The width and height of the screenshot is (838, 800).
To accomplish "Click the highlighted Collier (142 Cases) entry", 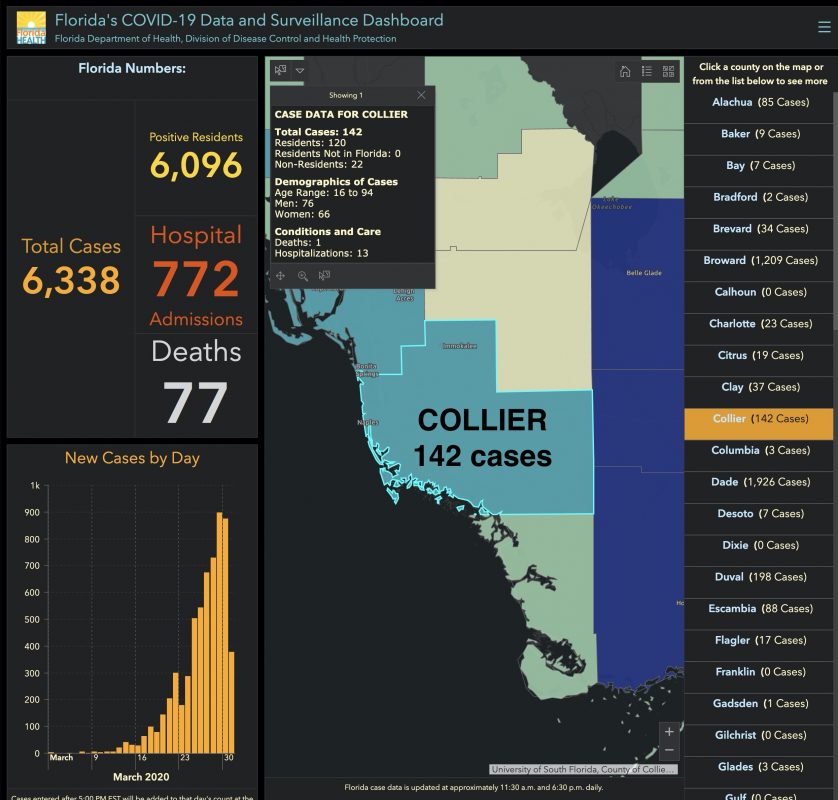I will 760,419.
